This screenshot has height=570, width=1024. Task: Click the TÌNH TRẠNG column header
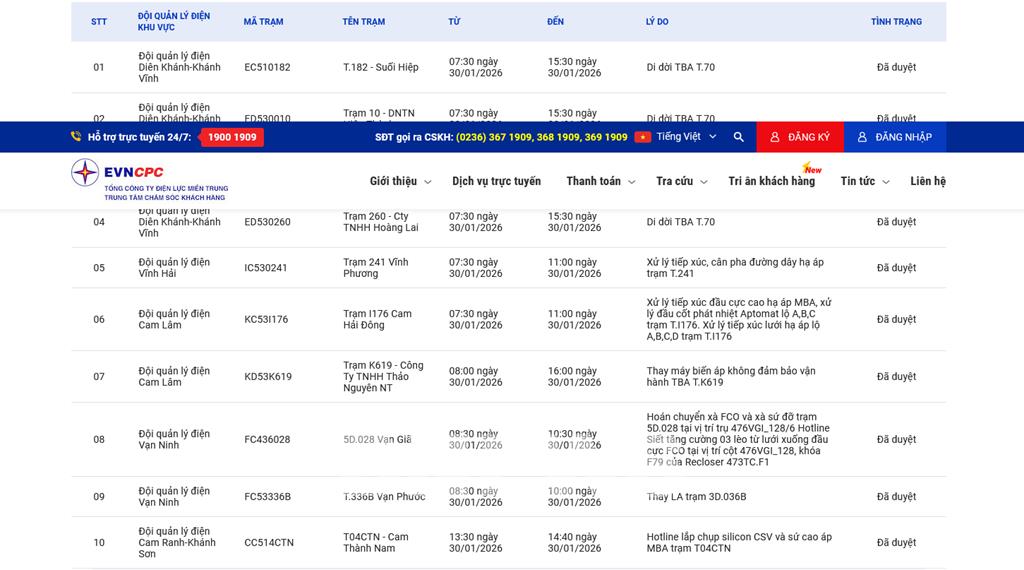tap(896, 21)
